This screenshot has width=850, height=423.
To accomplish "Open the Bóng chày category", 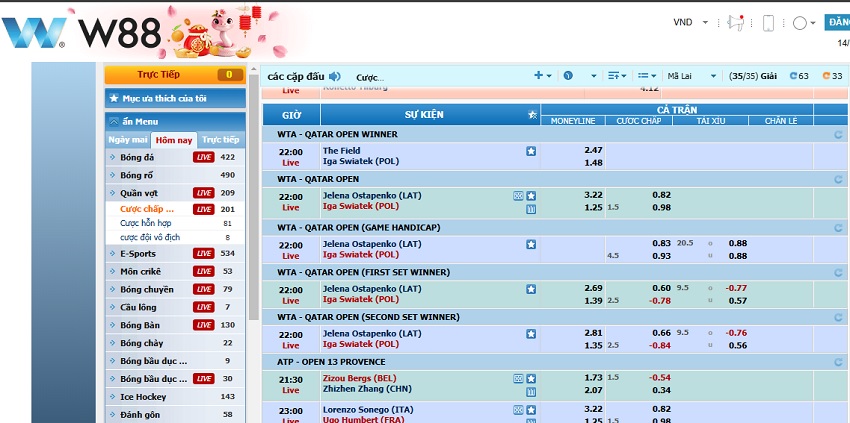I will pos(175,343).
